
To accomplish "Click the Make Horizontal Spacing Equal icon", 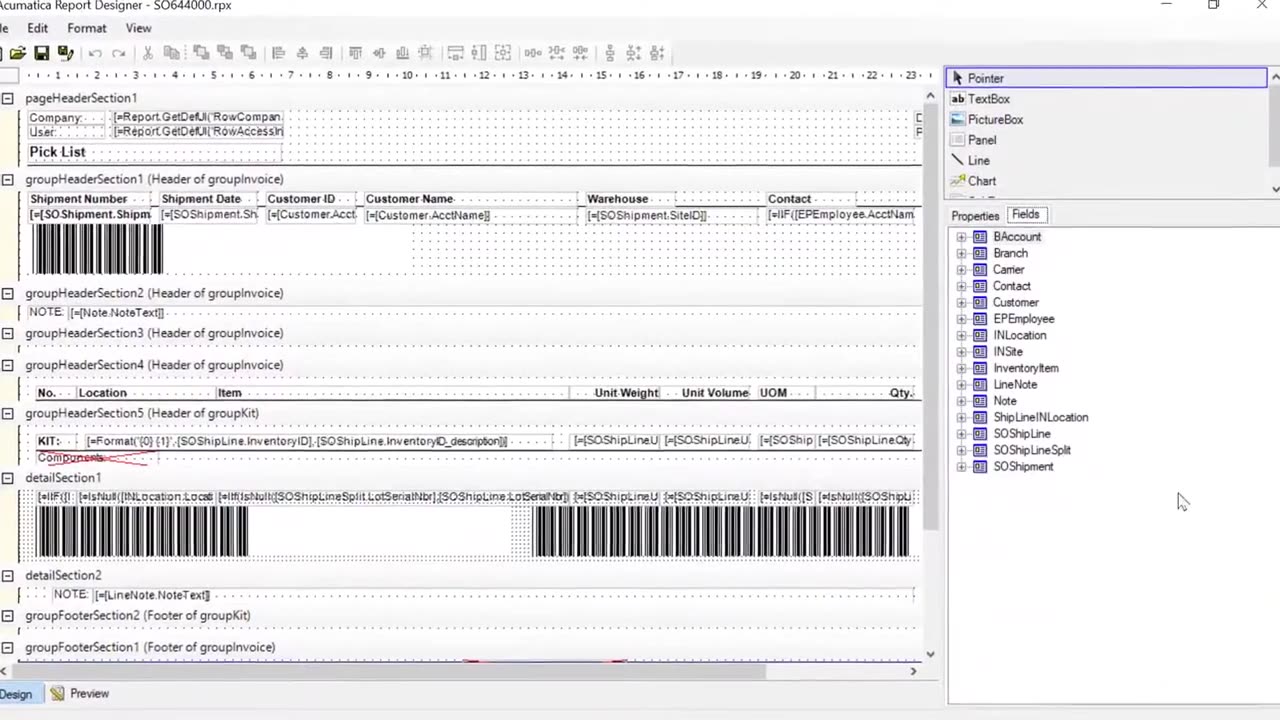I will pos(533,53).
